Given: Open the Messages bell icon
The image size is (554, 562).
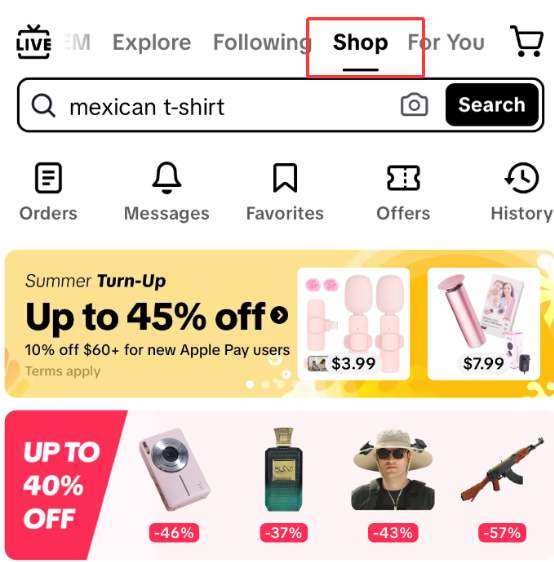Looking at the screenshot, I should coord(167,178).
